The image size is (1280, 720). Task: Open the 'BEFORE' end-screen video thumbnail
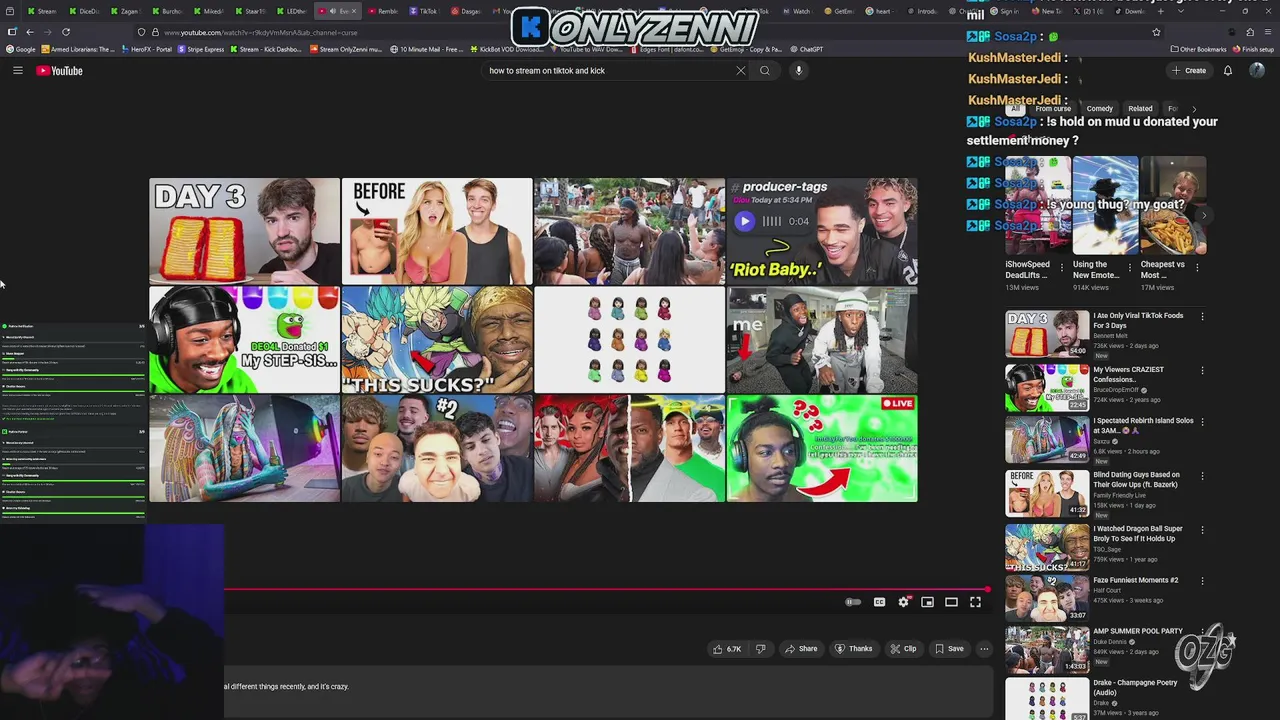click(437, 231)
